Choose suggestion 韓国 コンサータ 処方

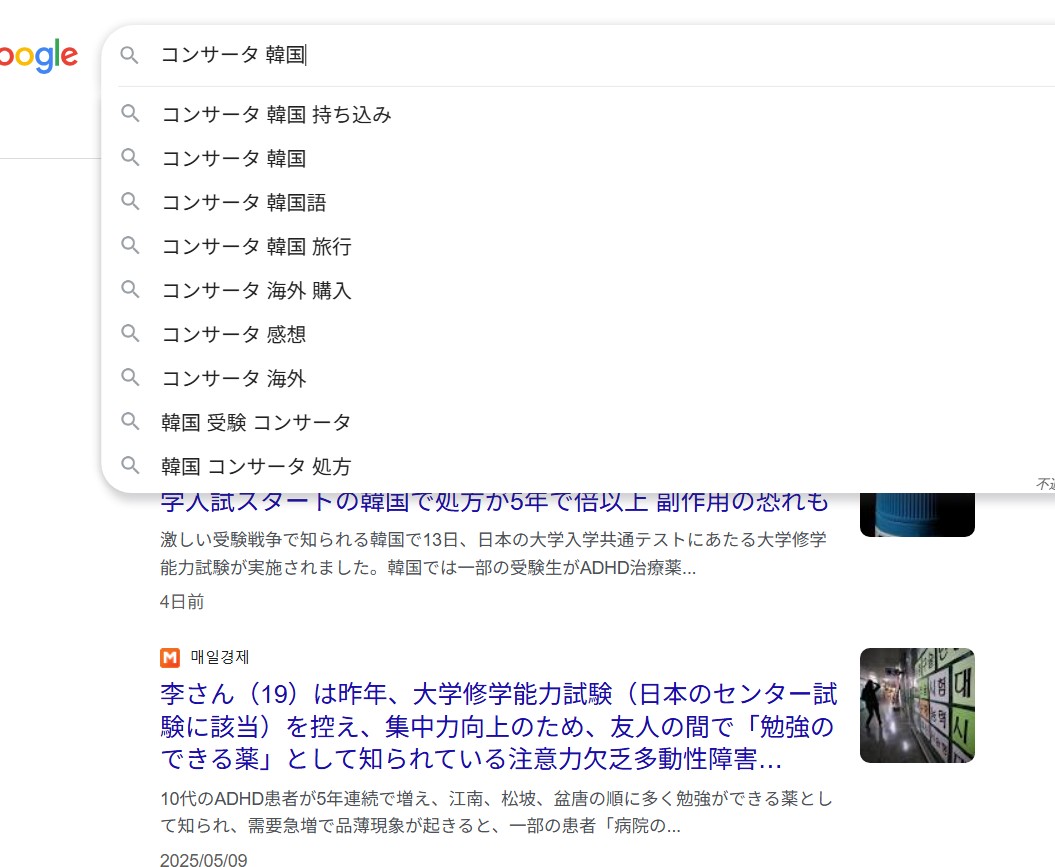click(x=256, y=467)
